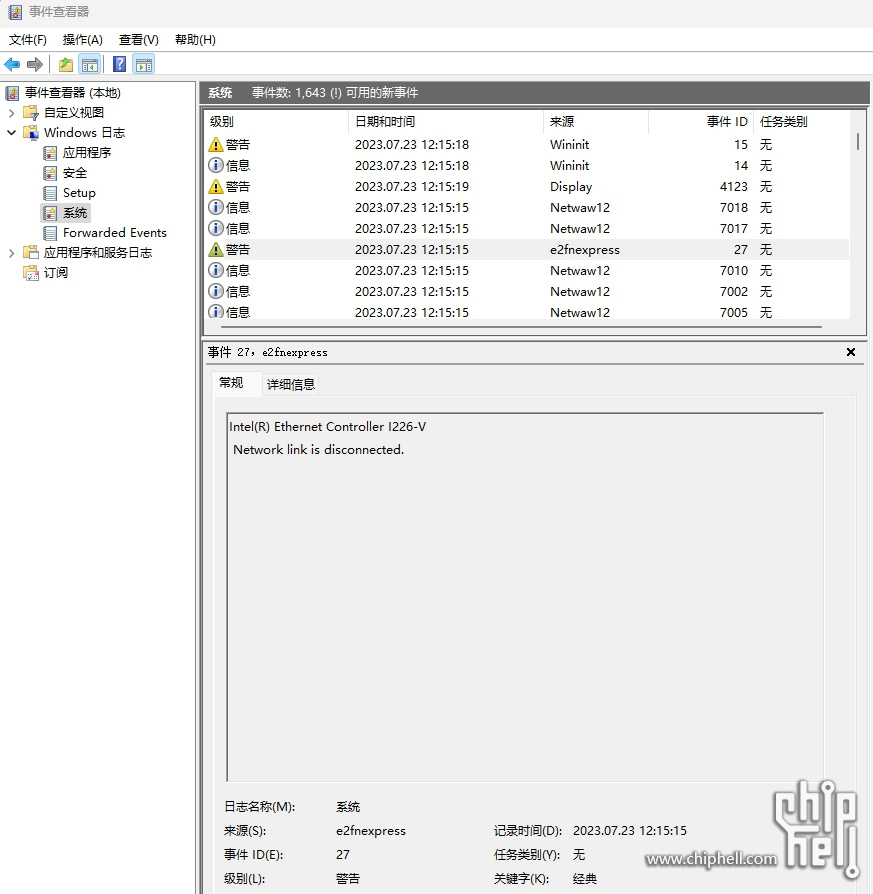Toggle the show/hide console tree icon

pyautogui.click(x=90, y=64)
